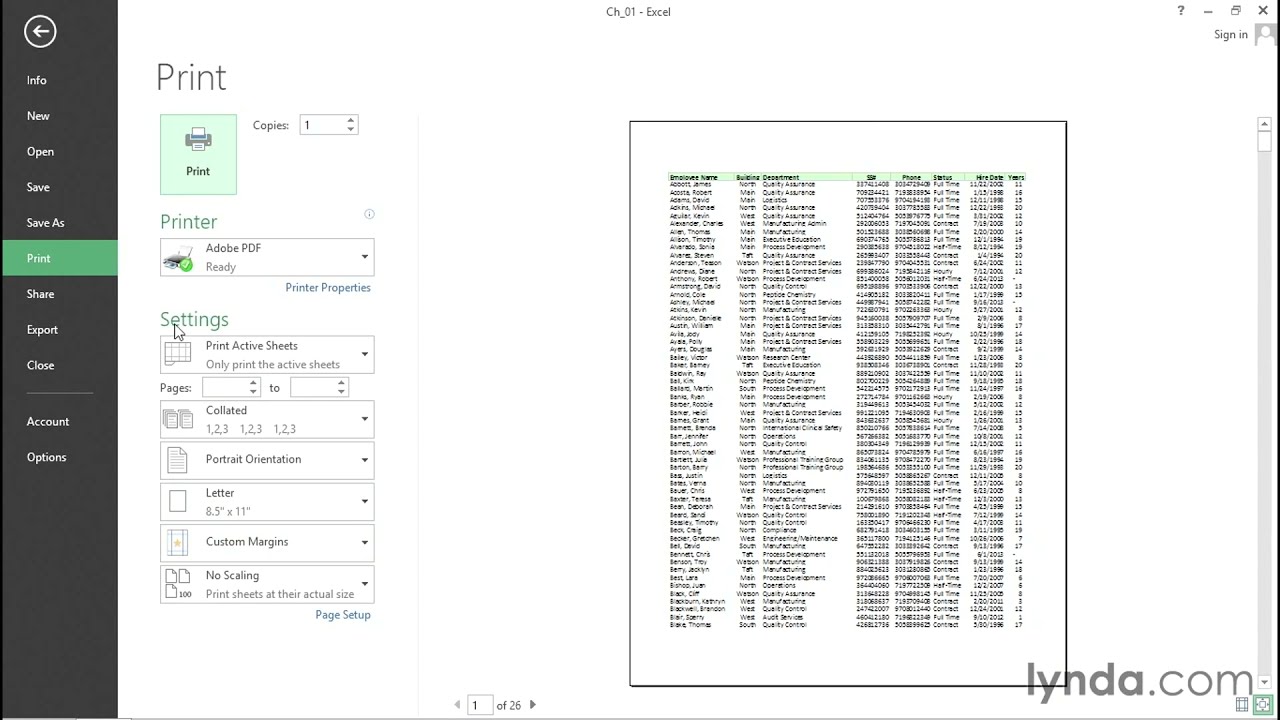Open the printer info circle icon

pos(369,214)
